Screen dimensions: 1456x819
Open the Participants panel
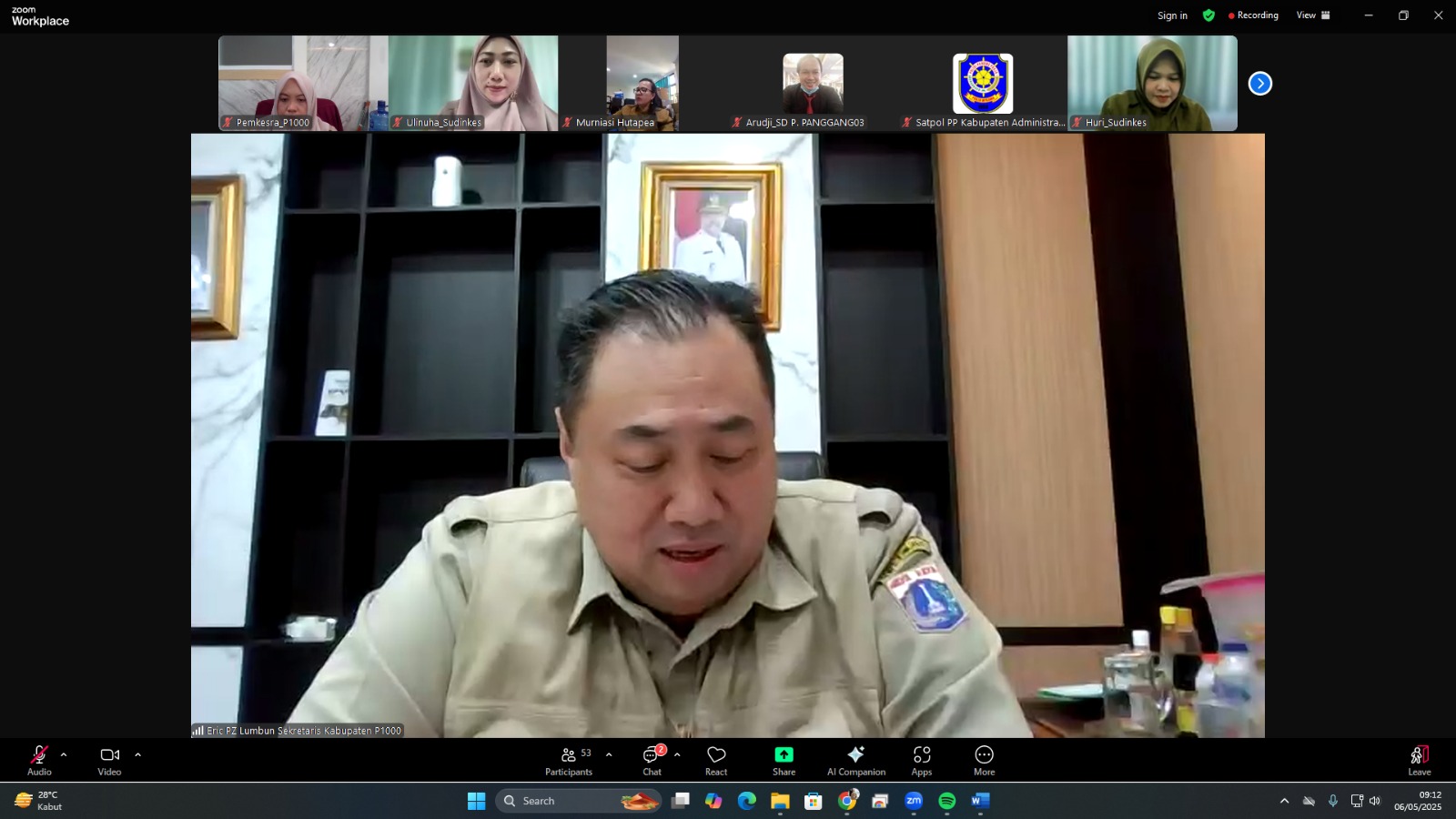point(569,761)
